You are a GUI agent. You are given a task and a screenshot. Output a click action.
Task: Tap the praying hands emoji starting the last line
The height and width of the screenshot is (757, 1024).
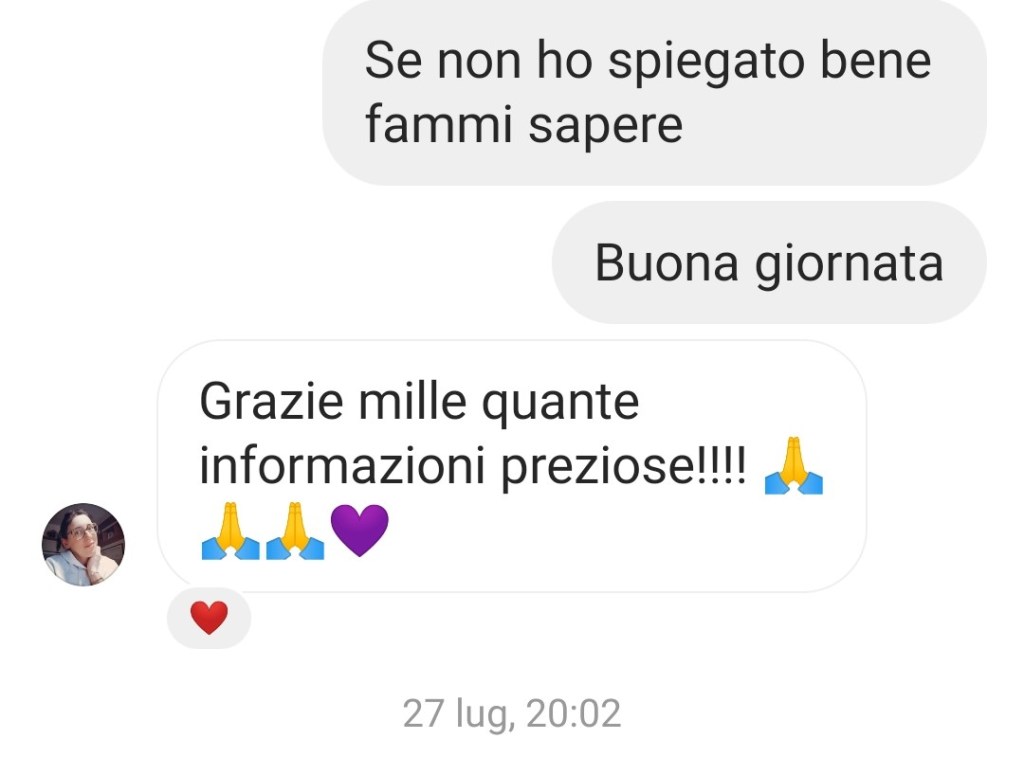231,530
